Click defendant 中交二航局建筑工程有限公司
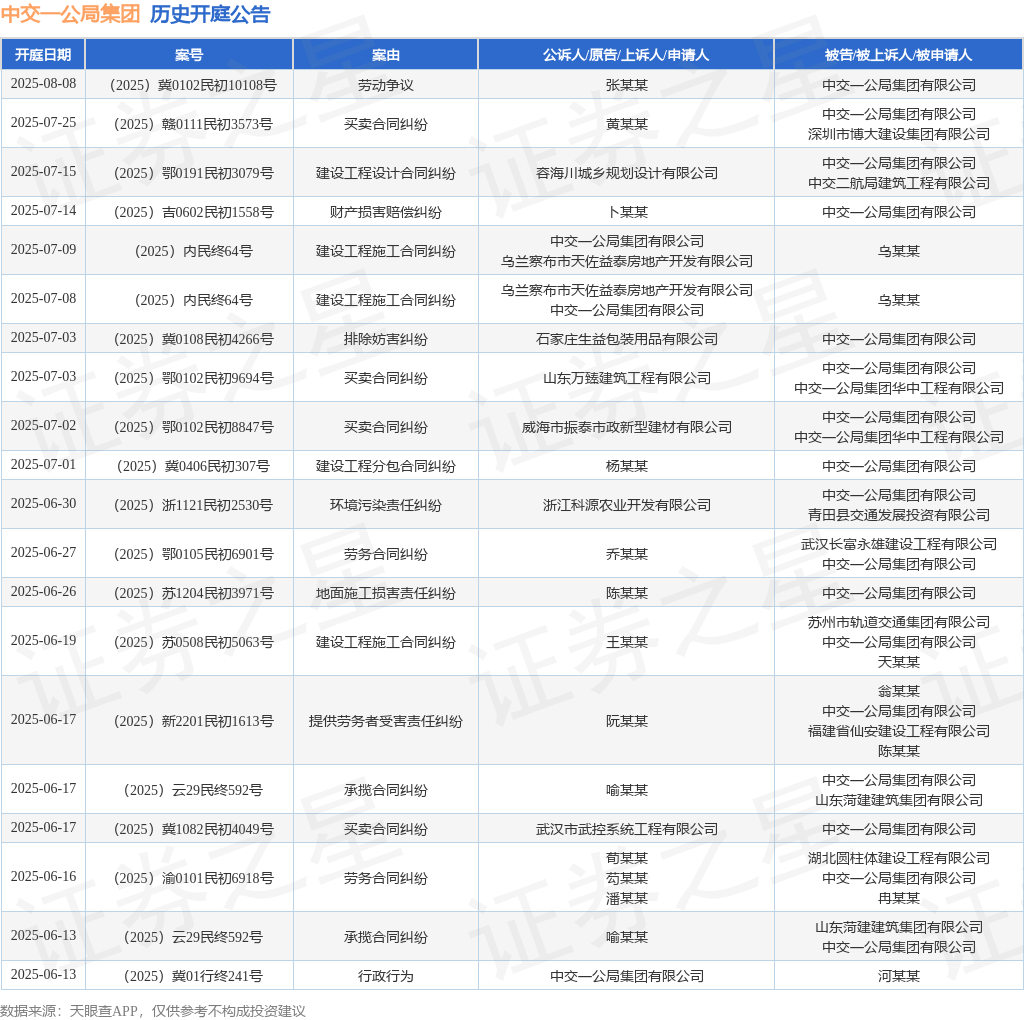Screen dimensions: 1024x1020 (899, 183)
